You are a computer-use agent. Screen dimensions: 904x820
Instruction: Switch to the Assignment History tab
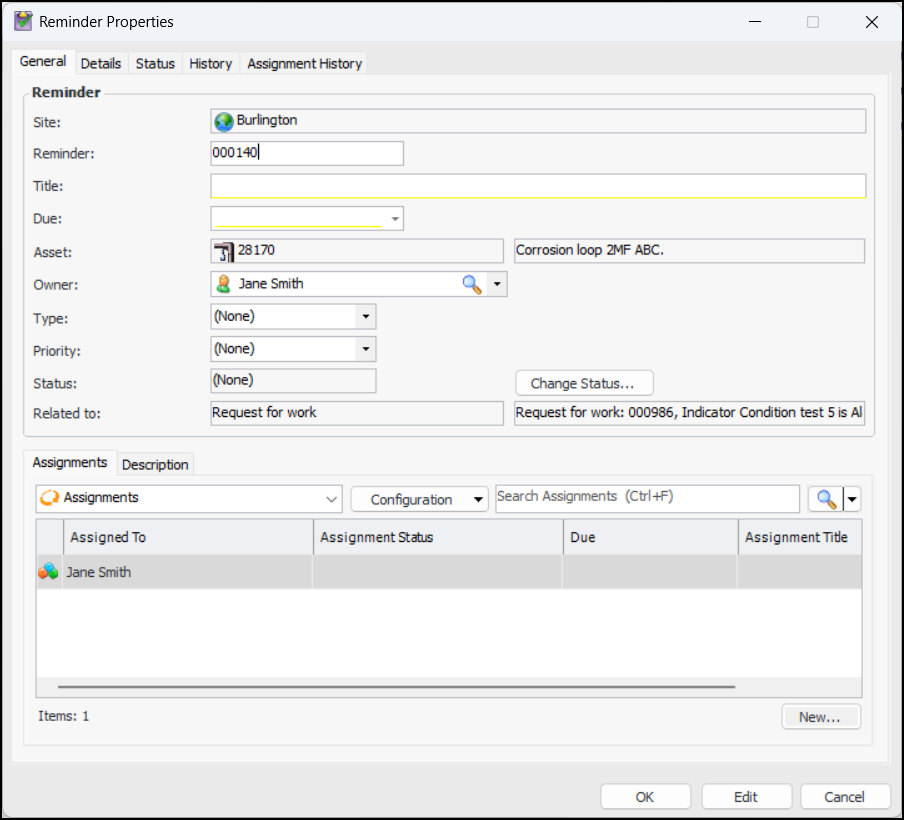(x=304, y=63)
